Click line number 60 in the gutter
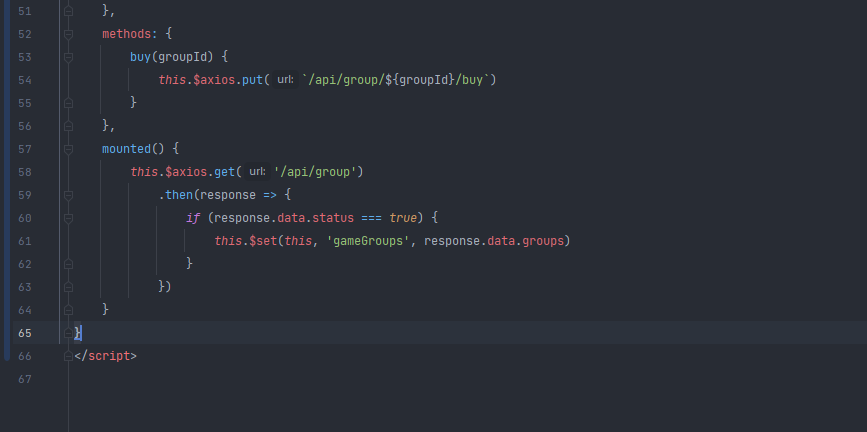 25,218
